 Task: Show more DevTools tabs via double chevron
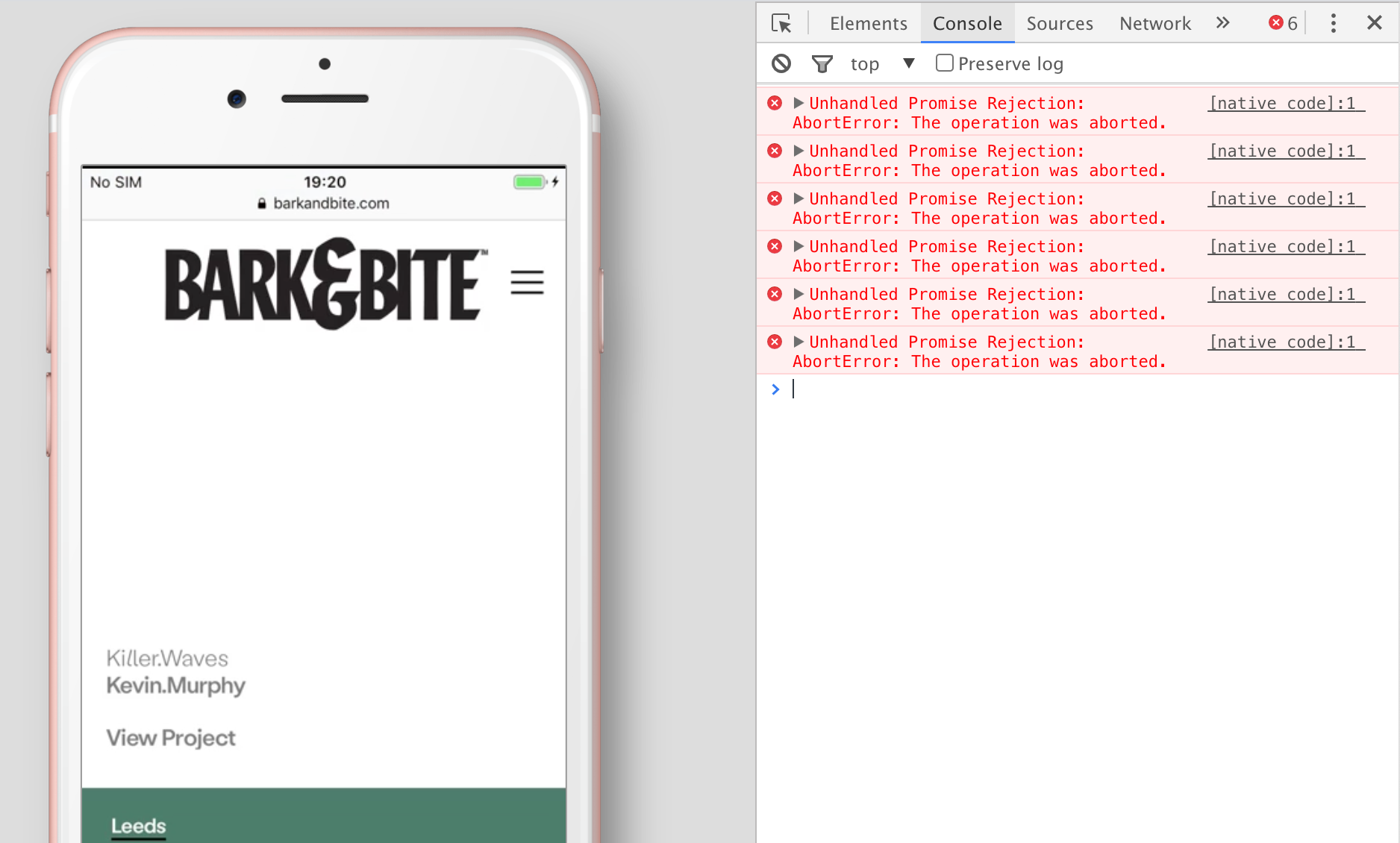pyautogui.click(x=1222, y=23)
